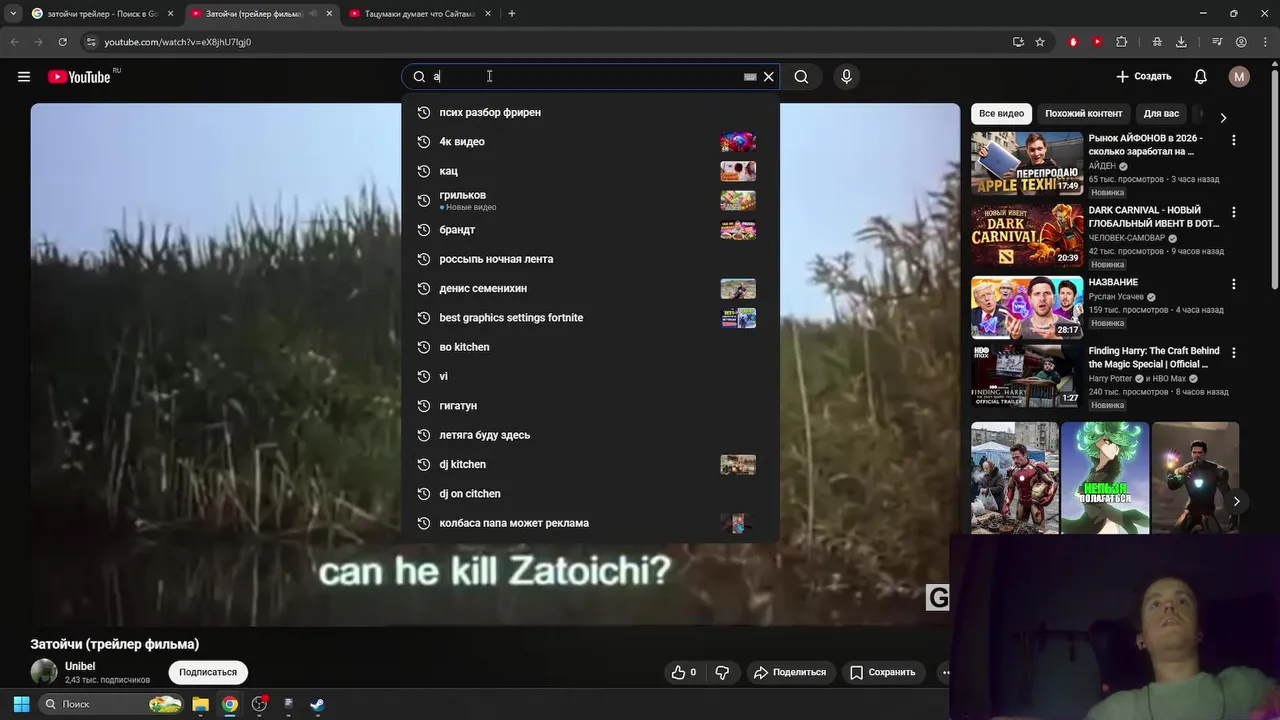Screen dimensions: 1280x720
Task: Switch to the Тацумаки думает tab
Action: pyautogui.click(x=419, y=14)
